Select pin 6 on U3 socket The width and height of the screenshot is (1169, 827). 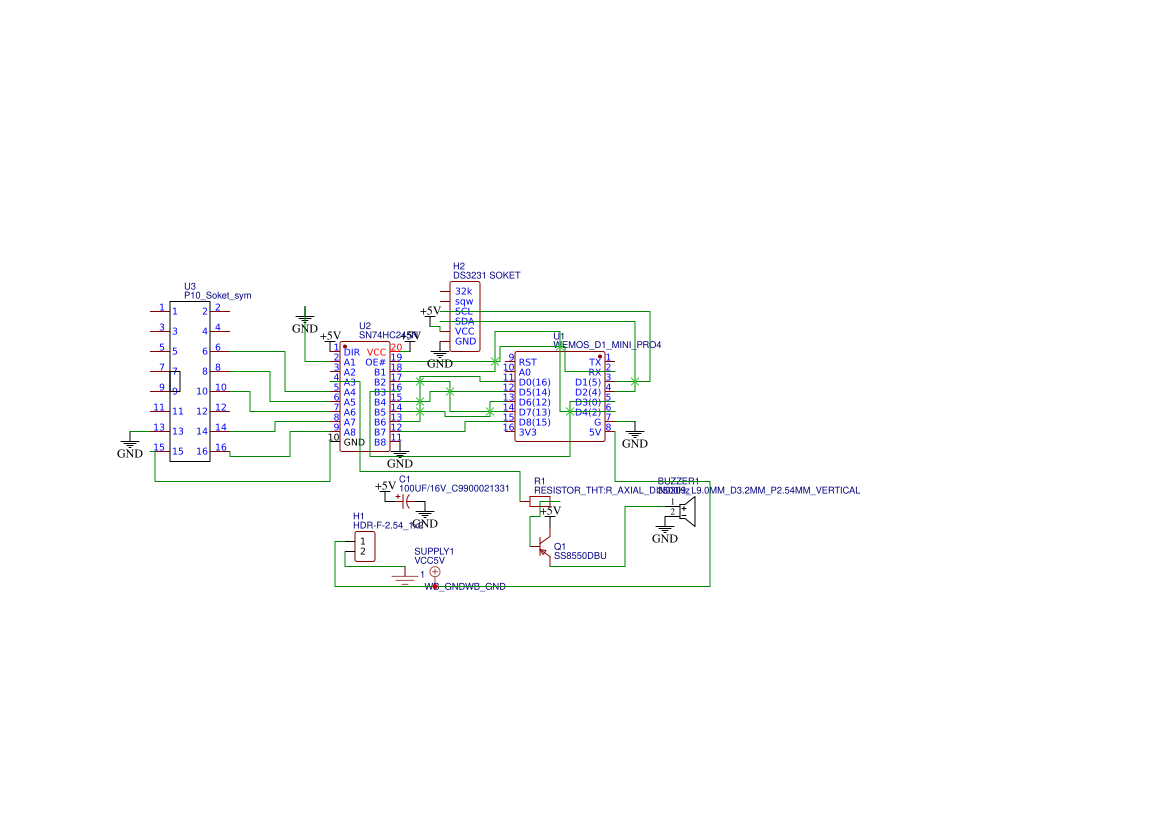pos(205,351)
